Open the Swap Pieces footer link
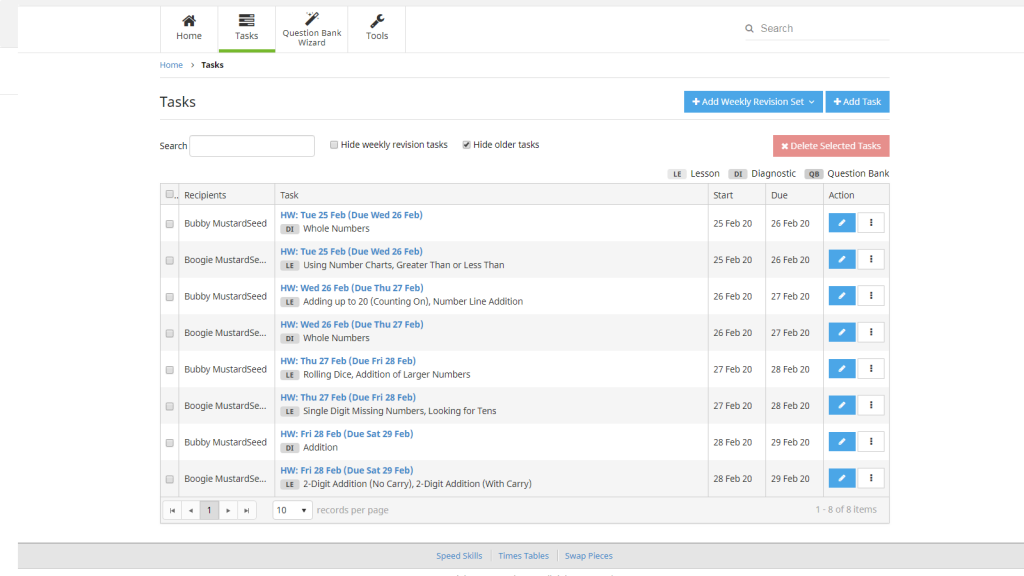Viewport: 1024px width, 576px height. [x=588, y=556]
